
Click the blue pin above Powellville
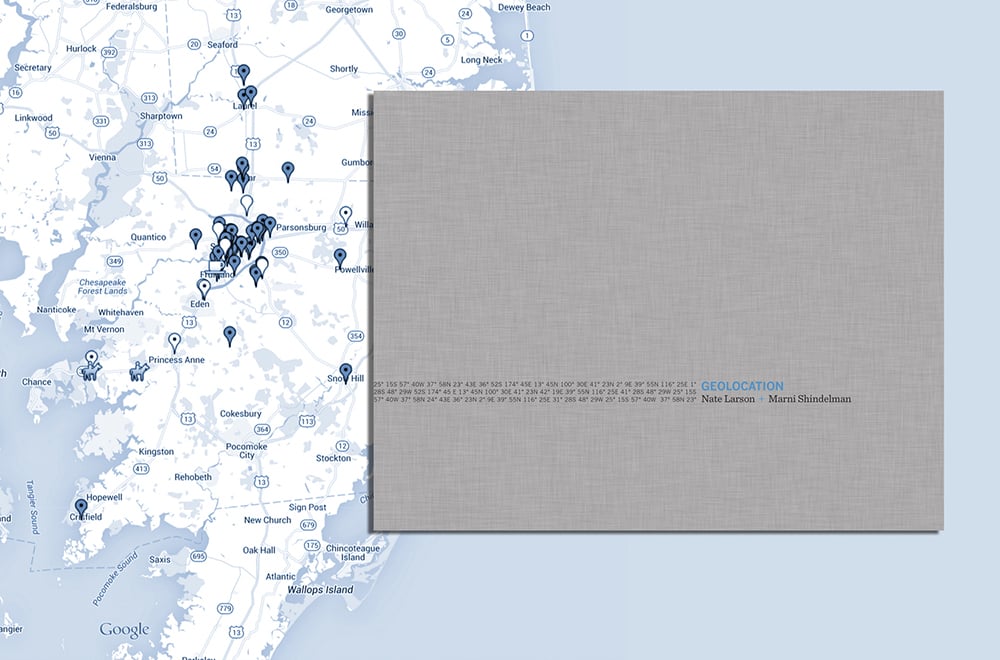[340, 258]
